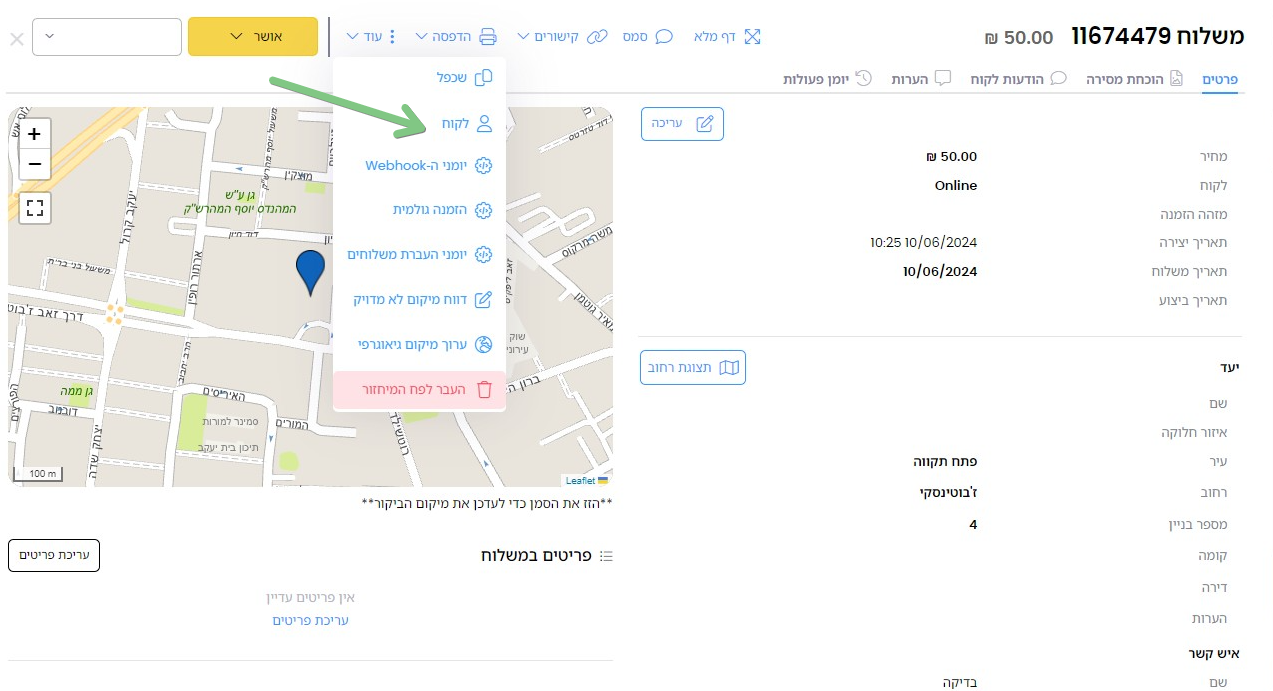Click the three-dots More icon
The height and width of the screenshot is (691, 1273).
392,37
